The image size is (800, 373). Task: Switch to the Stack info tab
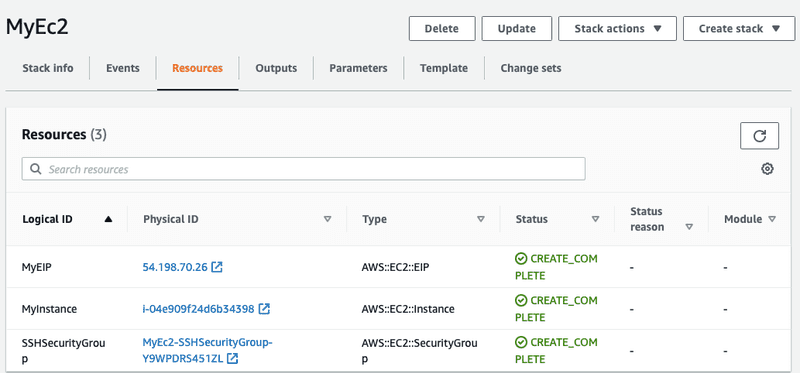tap(47, 68)
